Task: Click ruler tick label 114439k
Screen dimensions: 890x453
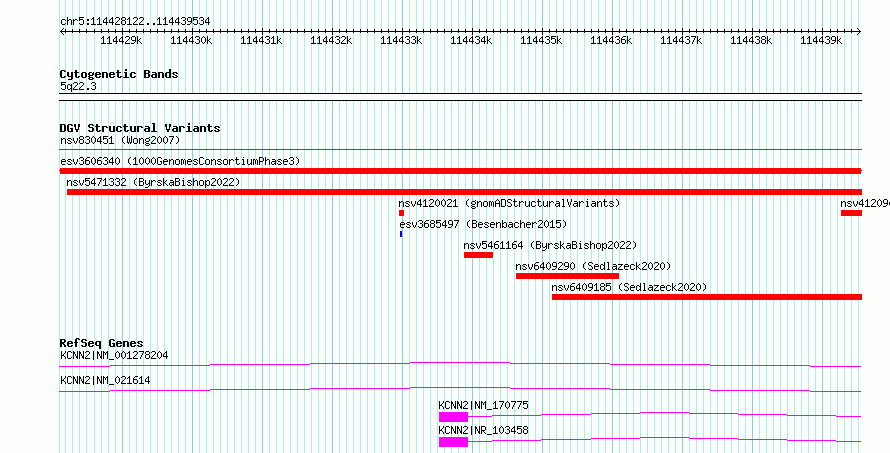Action: pos(821,40)
